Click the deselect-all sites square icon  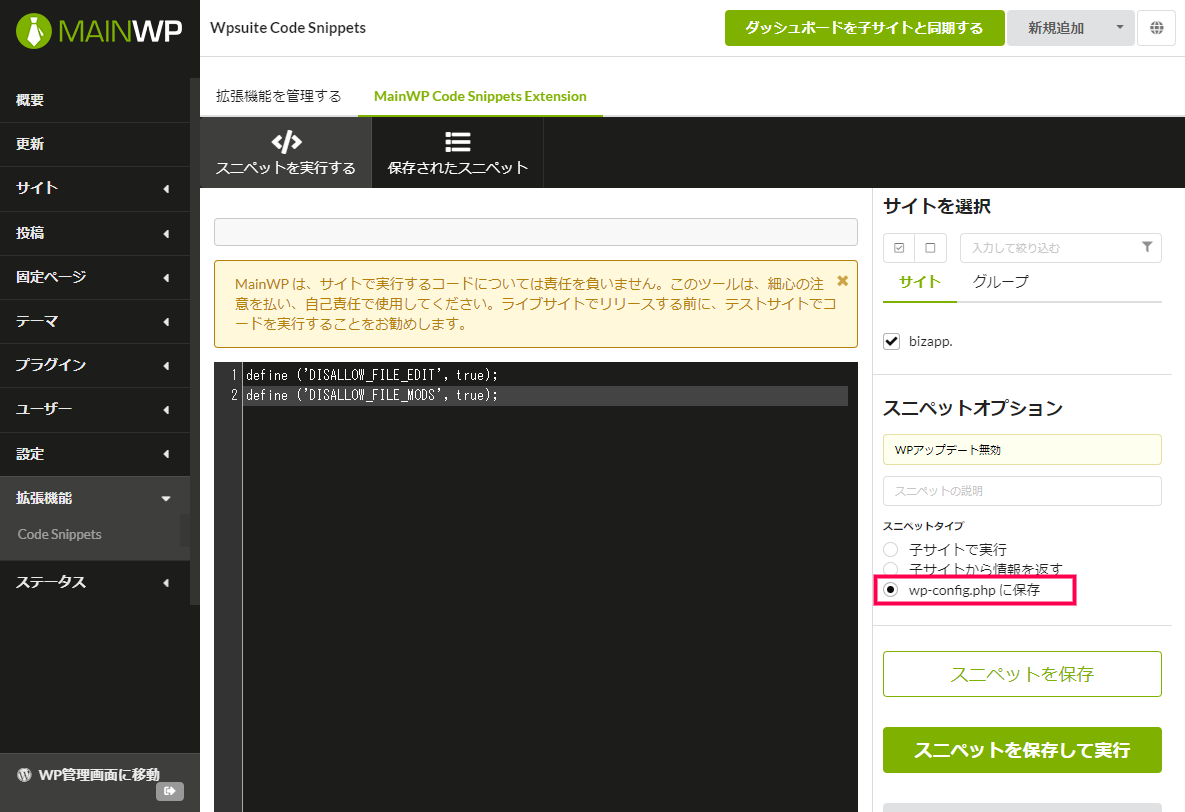click(x=930, y=248)
